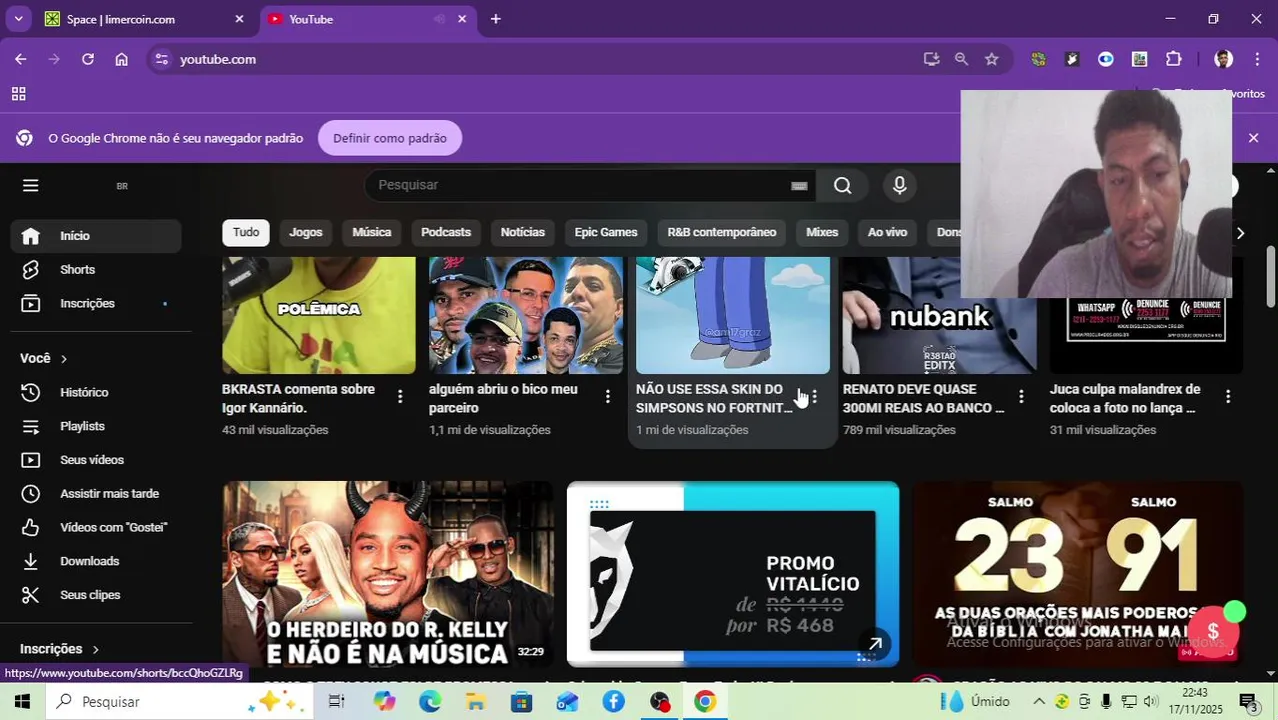The image size is (1278, 720).
Task: Click the Assistir mais tarde clock icon
Action: [31, 494]
